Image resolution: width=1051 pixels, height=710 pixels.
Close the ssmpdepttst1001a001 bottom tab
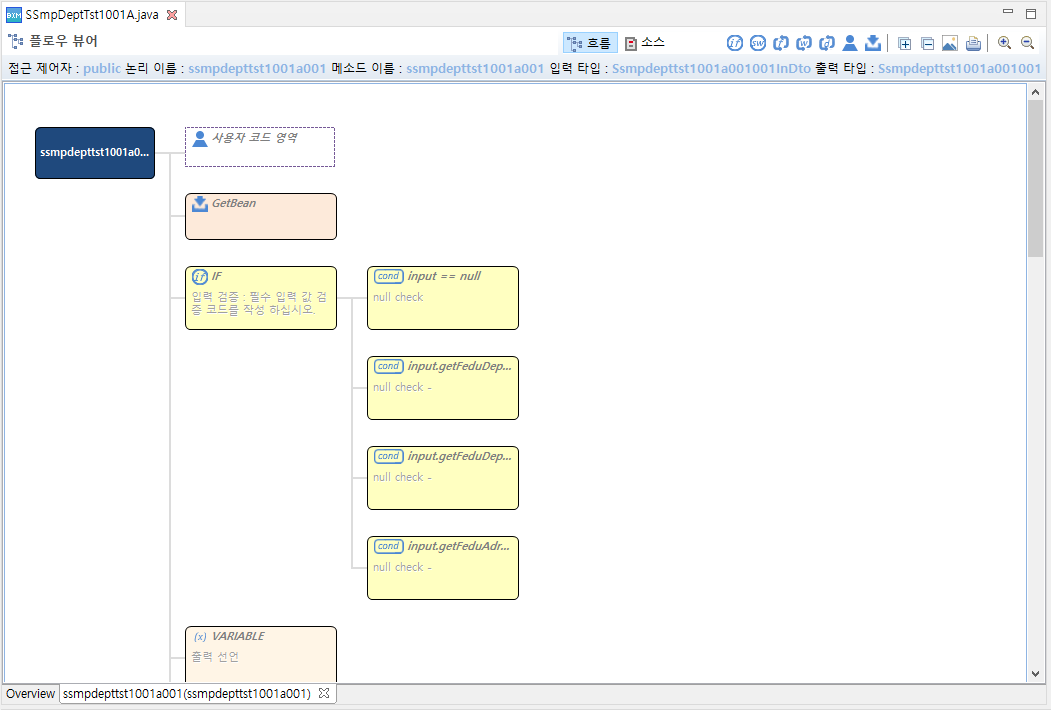pos(323,693)
